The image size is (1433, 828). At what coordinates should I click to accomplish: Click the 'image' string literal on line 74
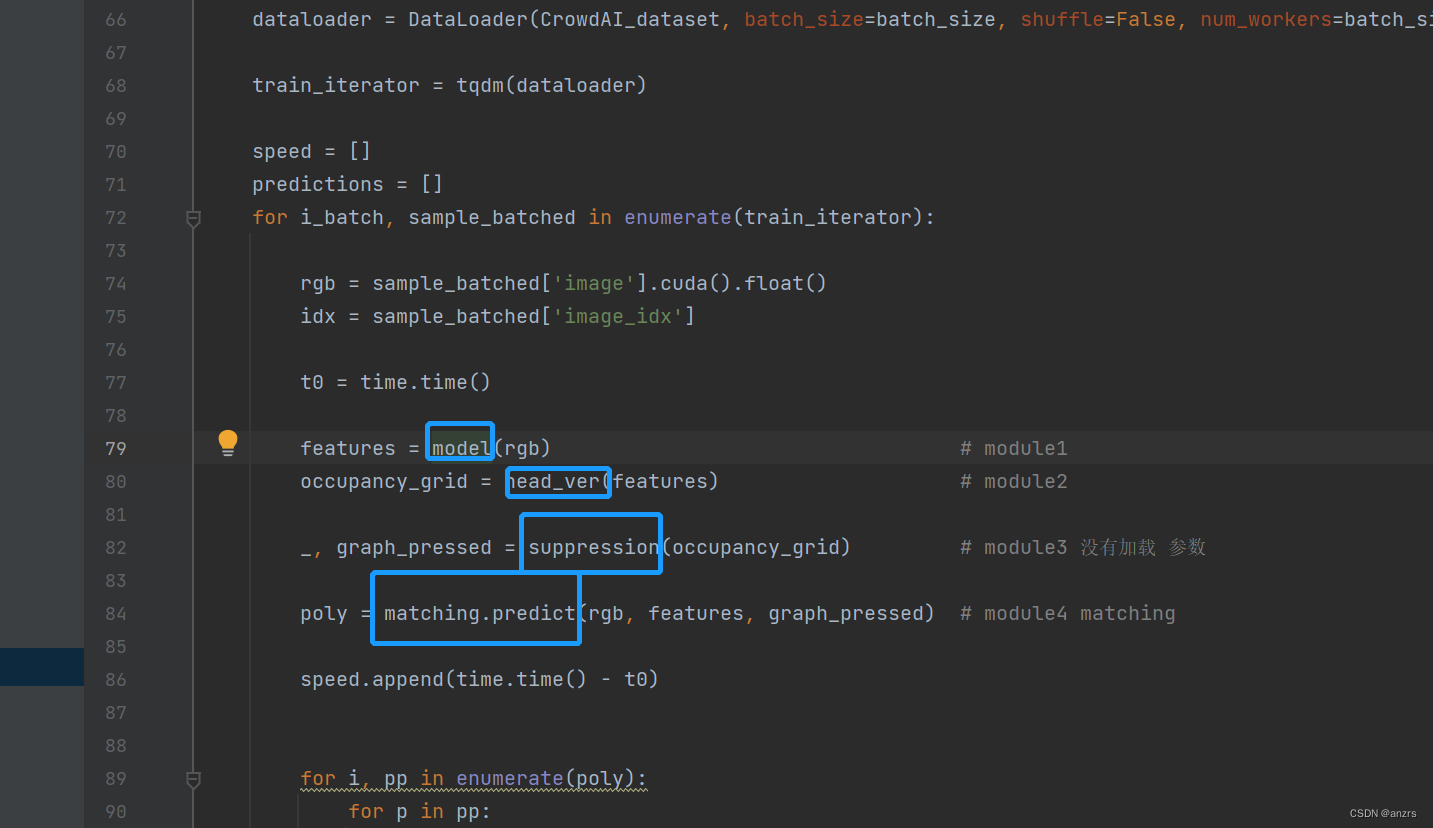(x=595, y=283)
